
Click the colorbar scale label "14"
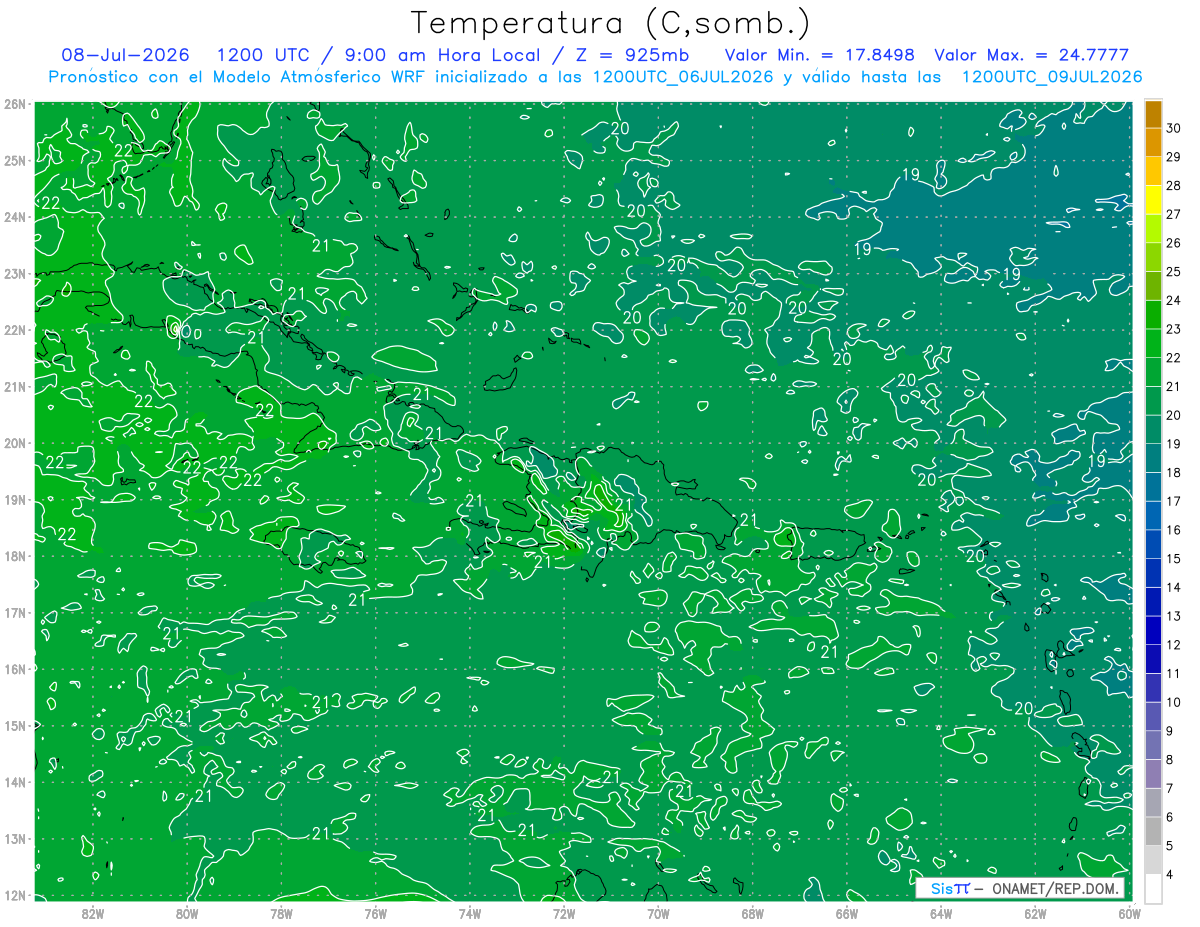coord(1174,587)
